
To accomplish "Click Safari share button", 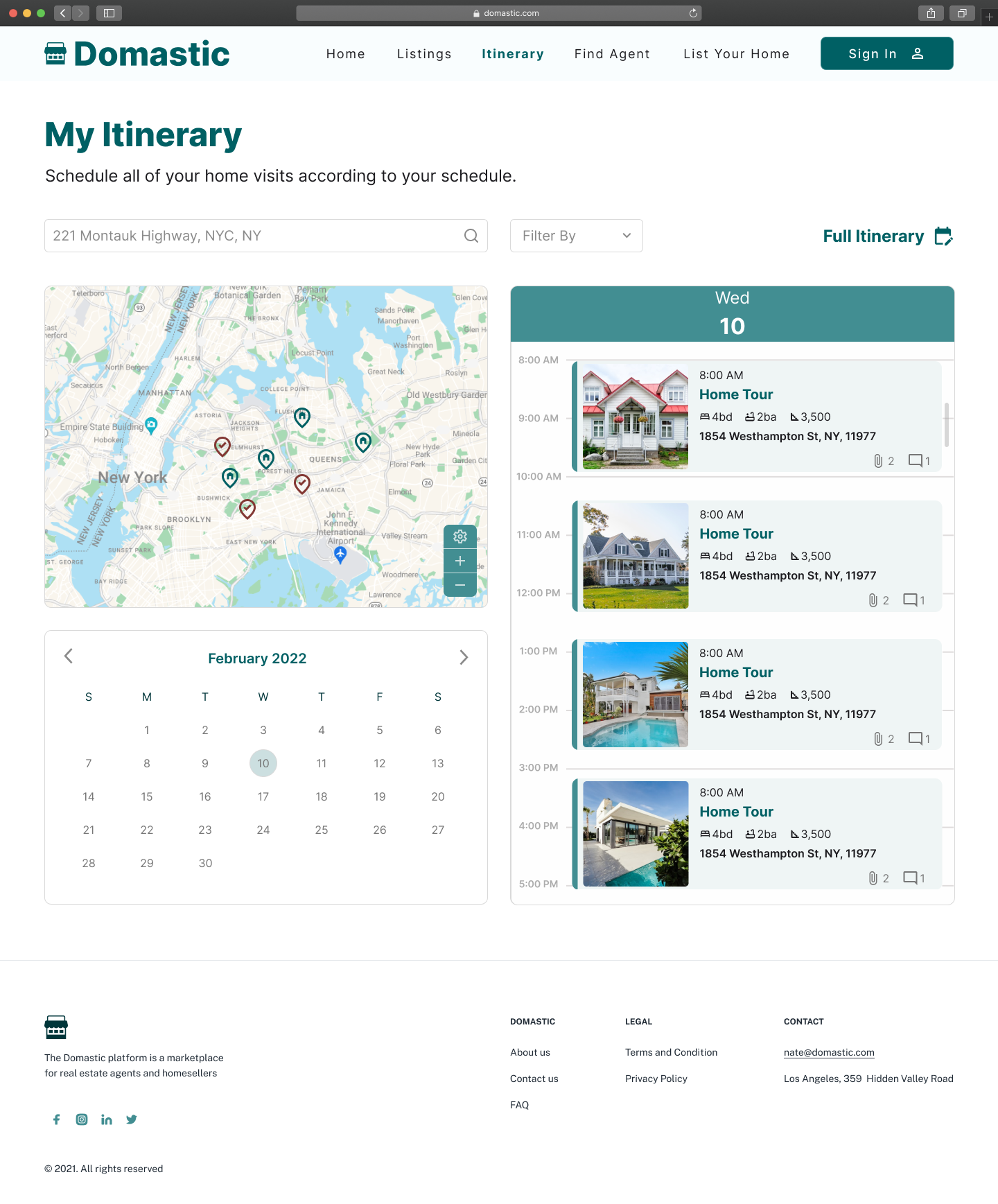I will tap(931, 13).
